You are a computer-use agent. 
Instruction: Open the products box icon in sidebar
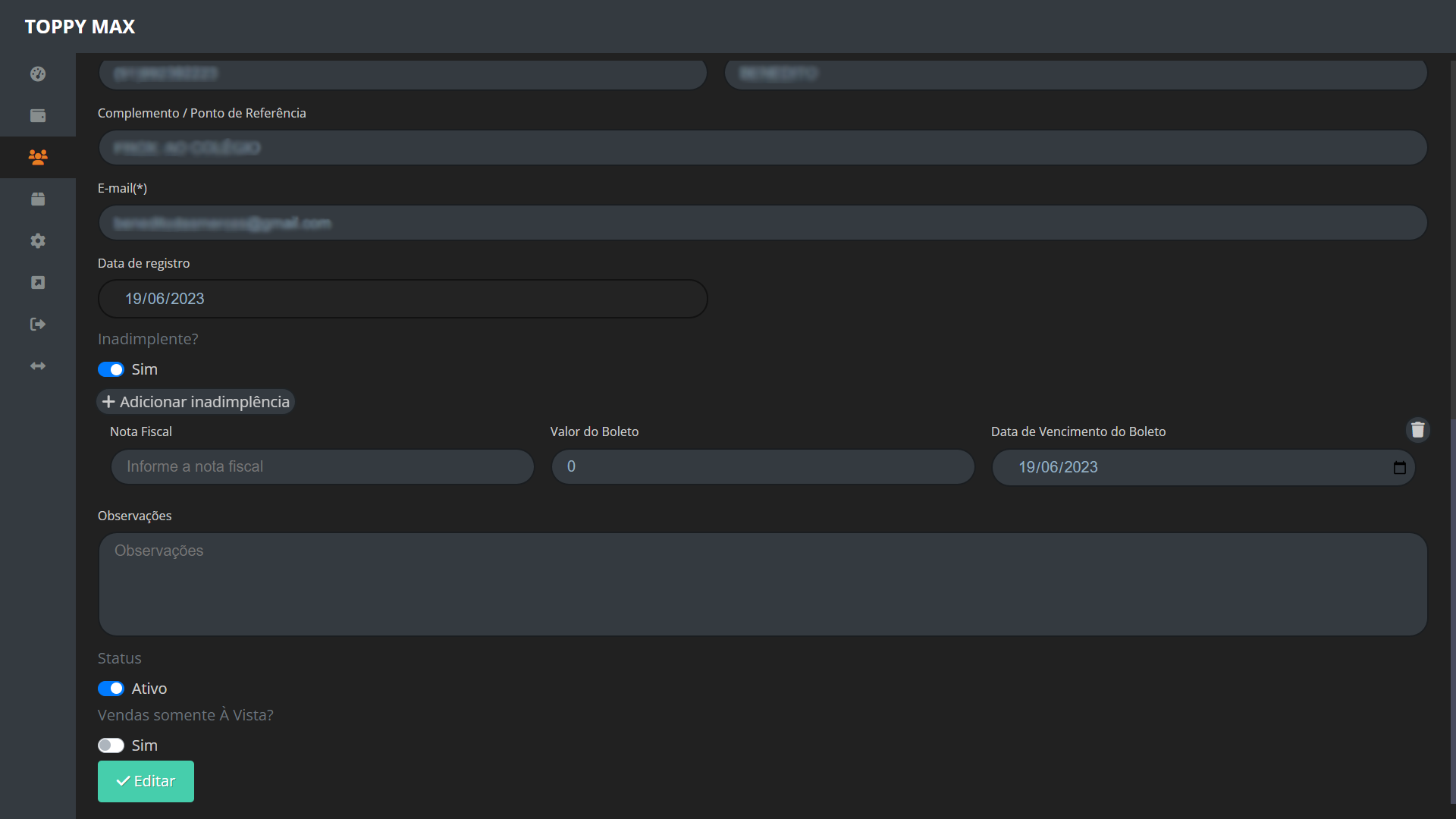tap(38, 199)
